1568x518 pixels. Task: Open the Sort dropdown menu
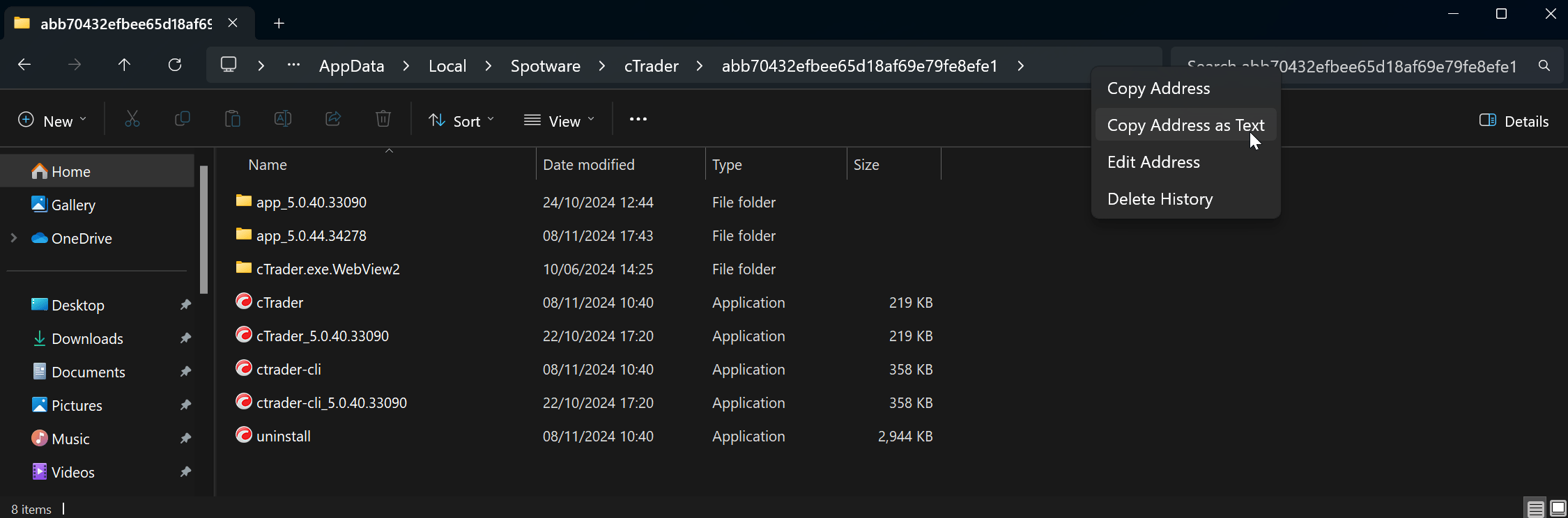pyautogui.click(x=461, y=120)
